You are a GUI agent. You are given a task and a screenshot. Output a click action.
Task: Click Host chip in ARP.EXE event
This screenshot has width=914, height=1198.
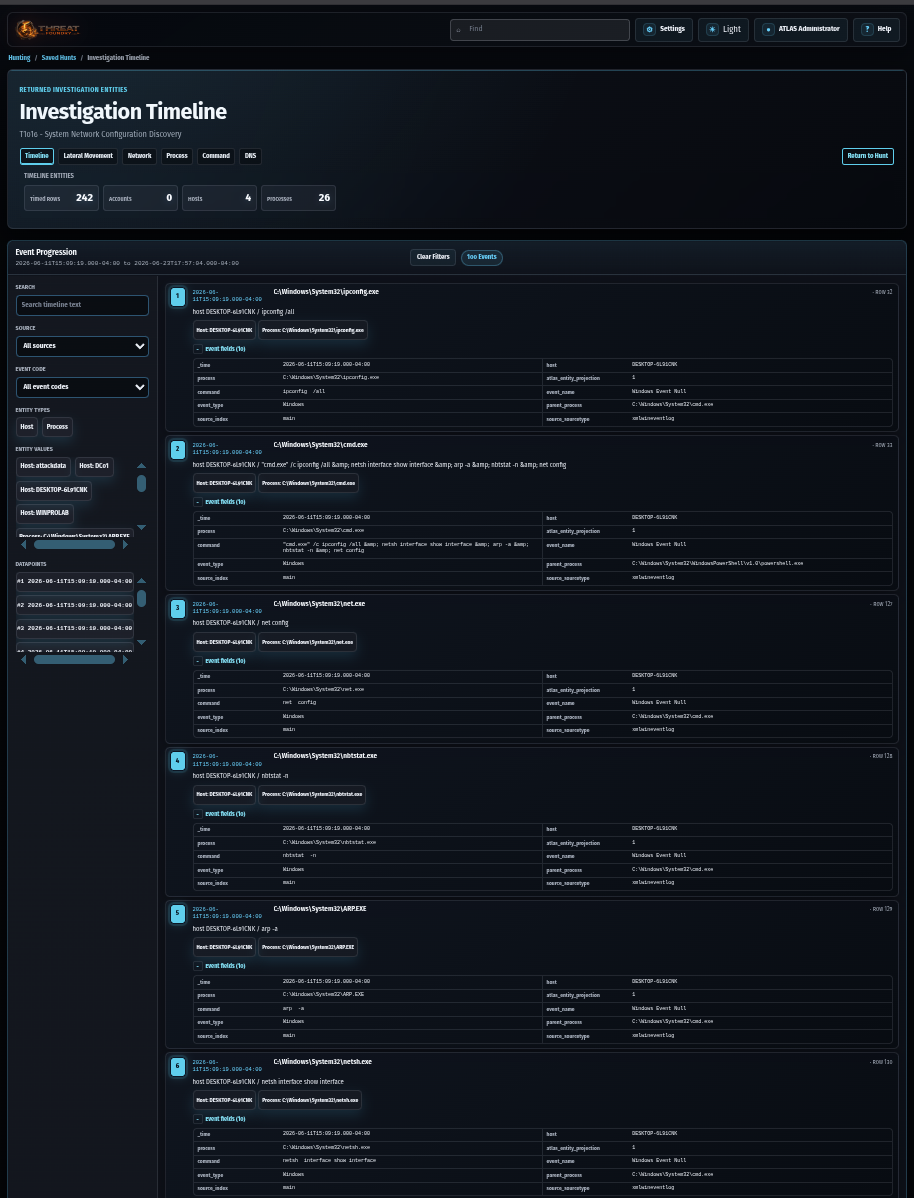click(x=225, y=947)
